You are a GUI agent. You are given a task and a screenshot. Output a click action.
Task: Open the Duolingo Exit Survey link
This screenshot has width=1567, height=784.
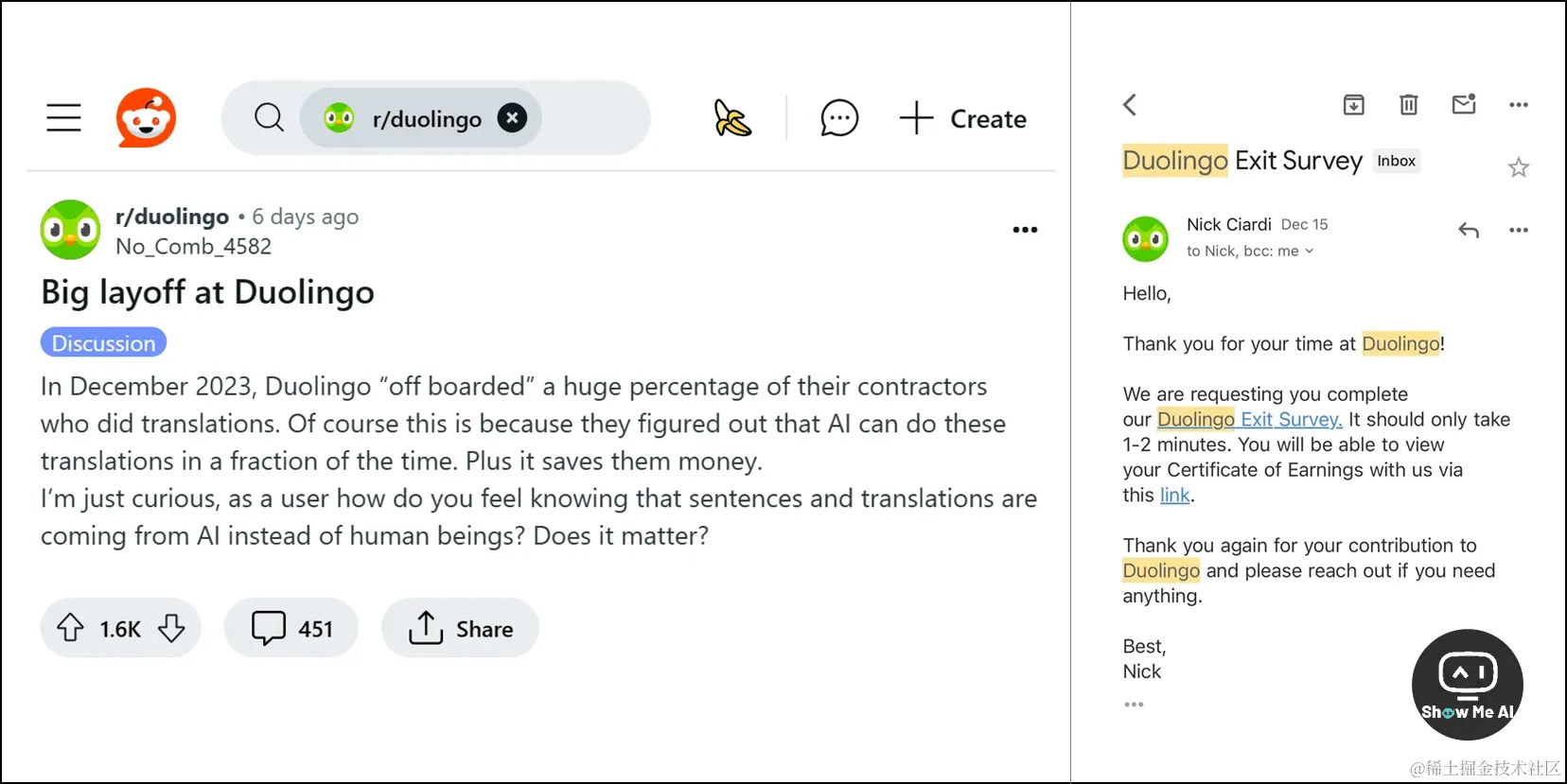[x=1250, y=419]
